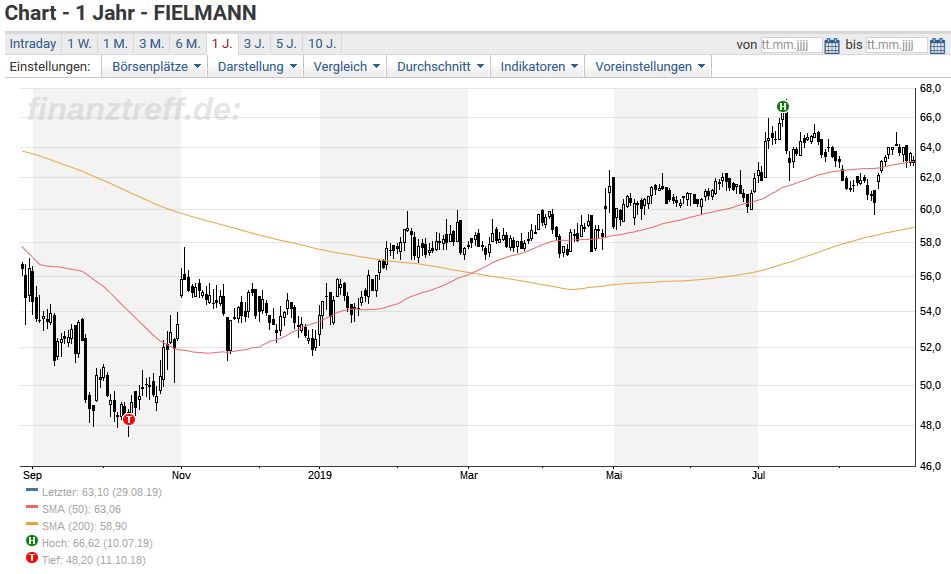
Task: Open the Börsenplätze dropdown
Action: coord(155,67)
